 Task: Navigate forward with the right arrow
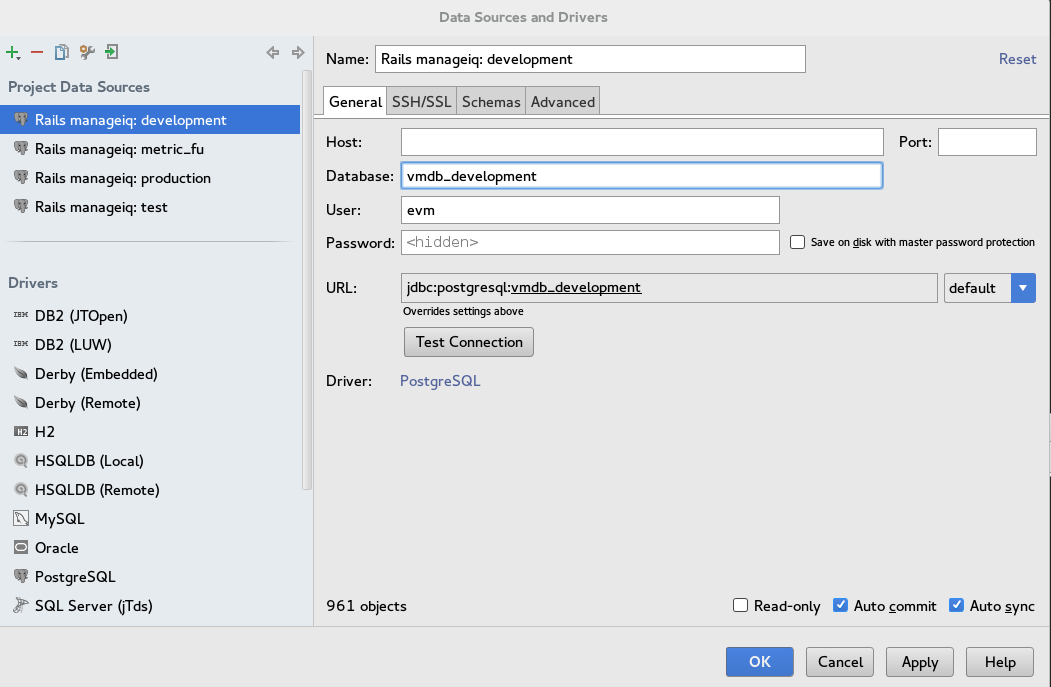pyautogui.click(x=298, y=52)
